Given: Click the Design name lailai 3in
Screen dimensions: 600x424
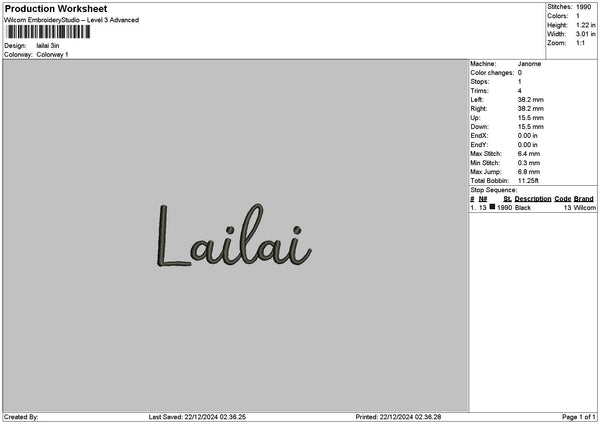Looking at the screenshot, I should (x=48, y=46).
